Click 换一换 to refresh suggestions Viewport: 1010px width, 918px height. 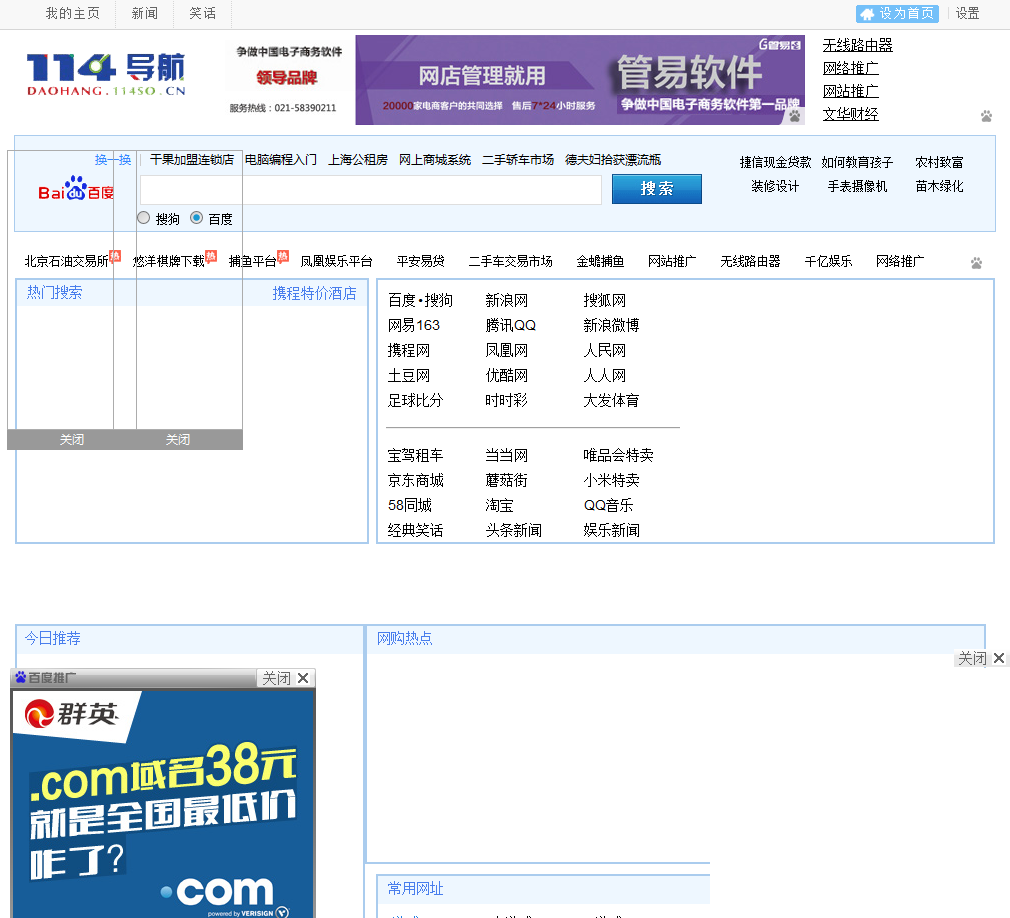pos(113,160)
